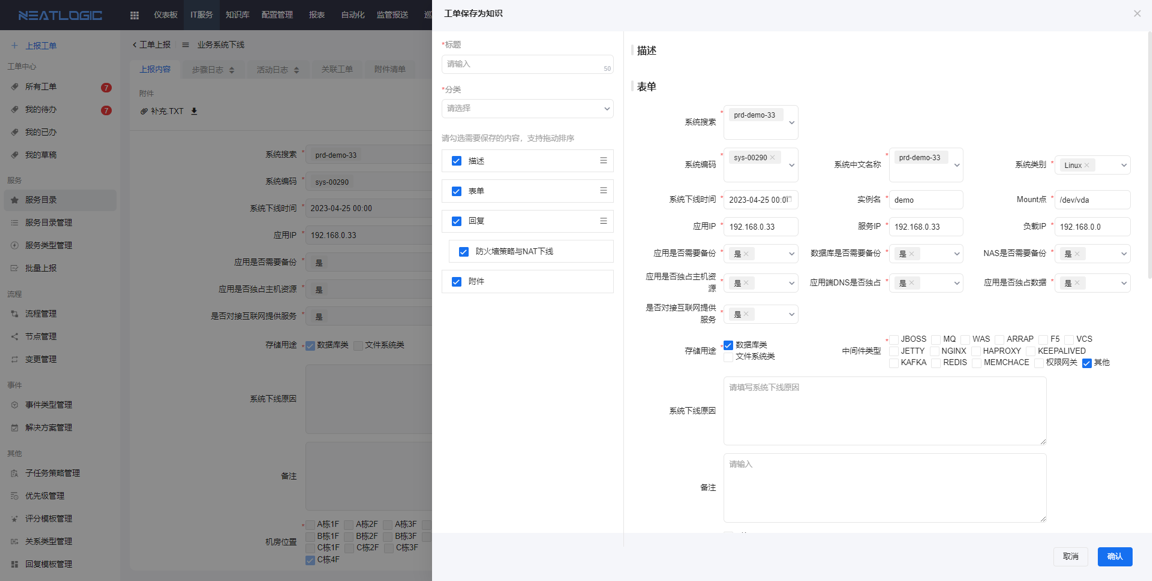Open the 分类 请选择 dropdown
This screenshot has width=1152, height=581.
(528, 108)
